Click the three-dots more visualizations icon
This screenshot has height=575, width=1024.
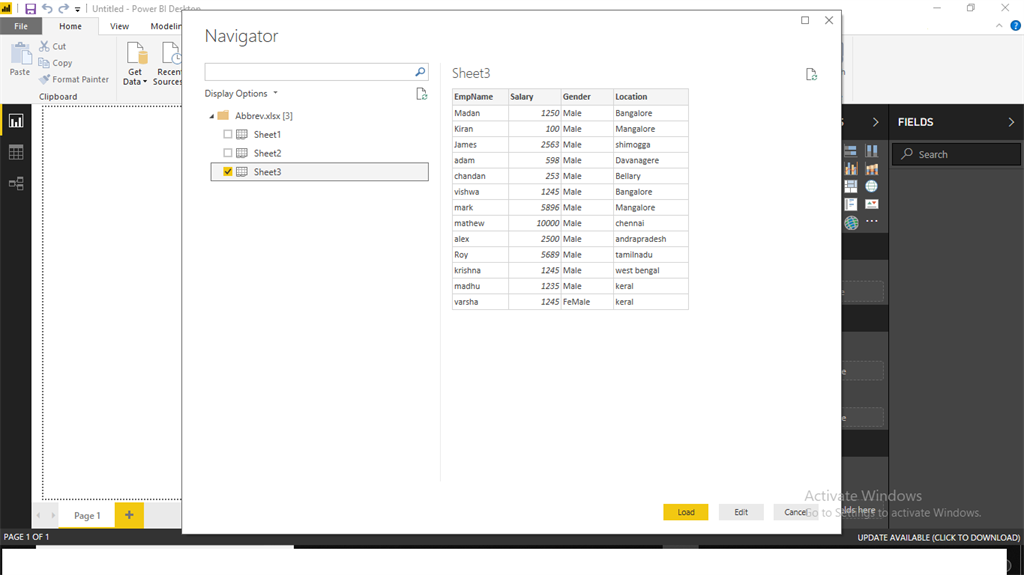pos(872,222)
